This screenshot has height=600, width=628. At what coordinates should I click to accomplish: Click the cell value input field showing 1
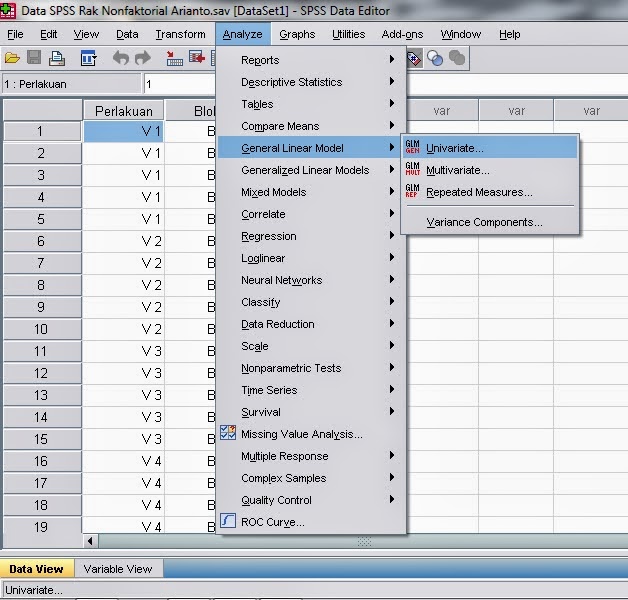pos(180,84)
